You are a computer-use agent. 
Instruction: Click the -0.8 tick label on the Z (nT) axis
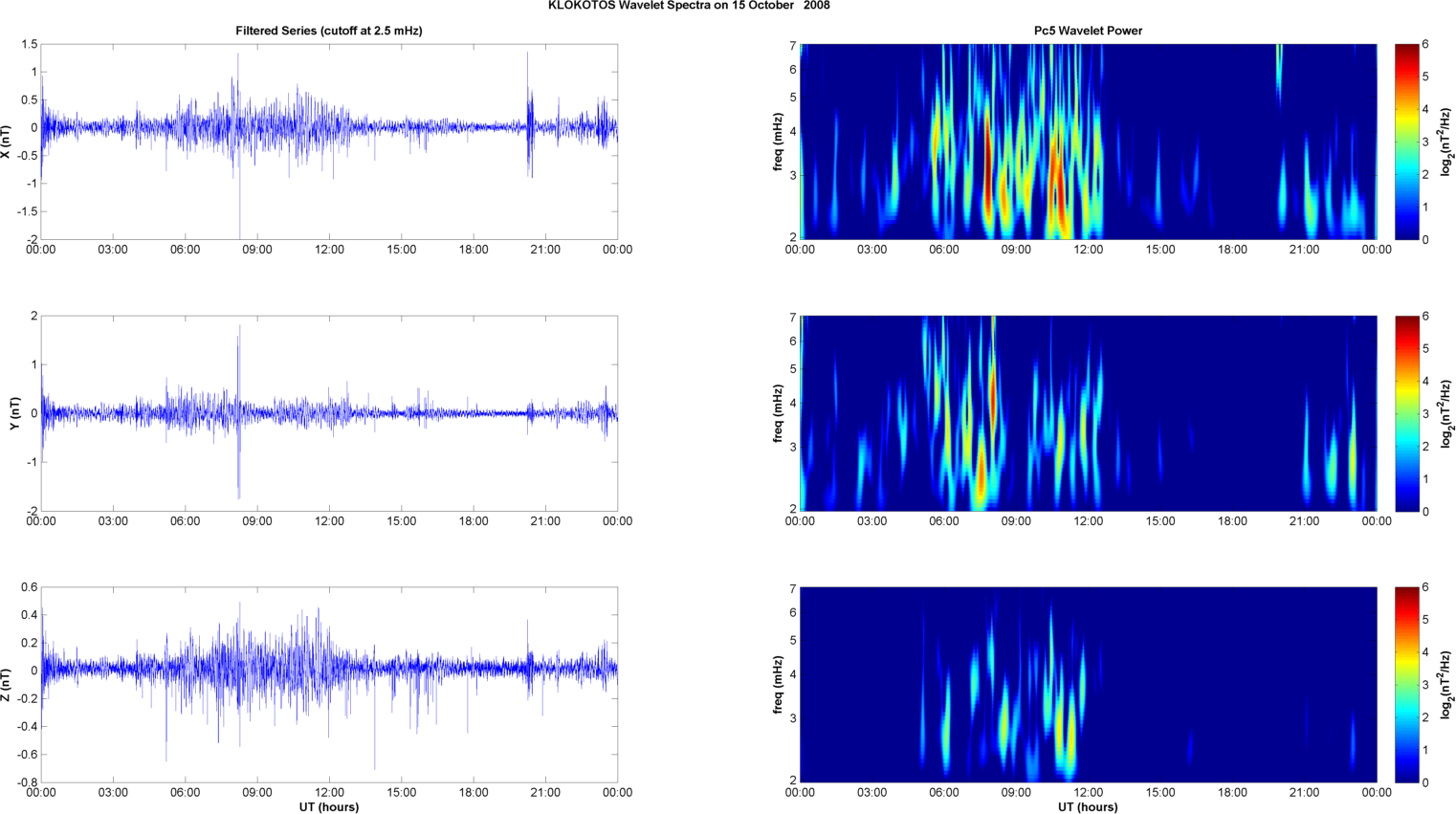(27, 782)
